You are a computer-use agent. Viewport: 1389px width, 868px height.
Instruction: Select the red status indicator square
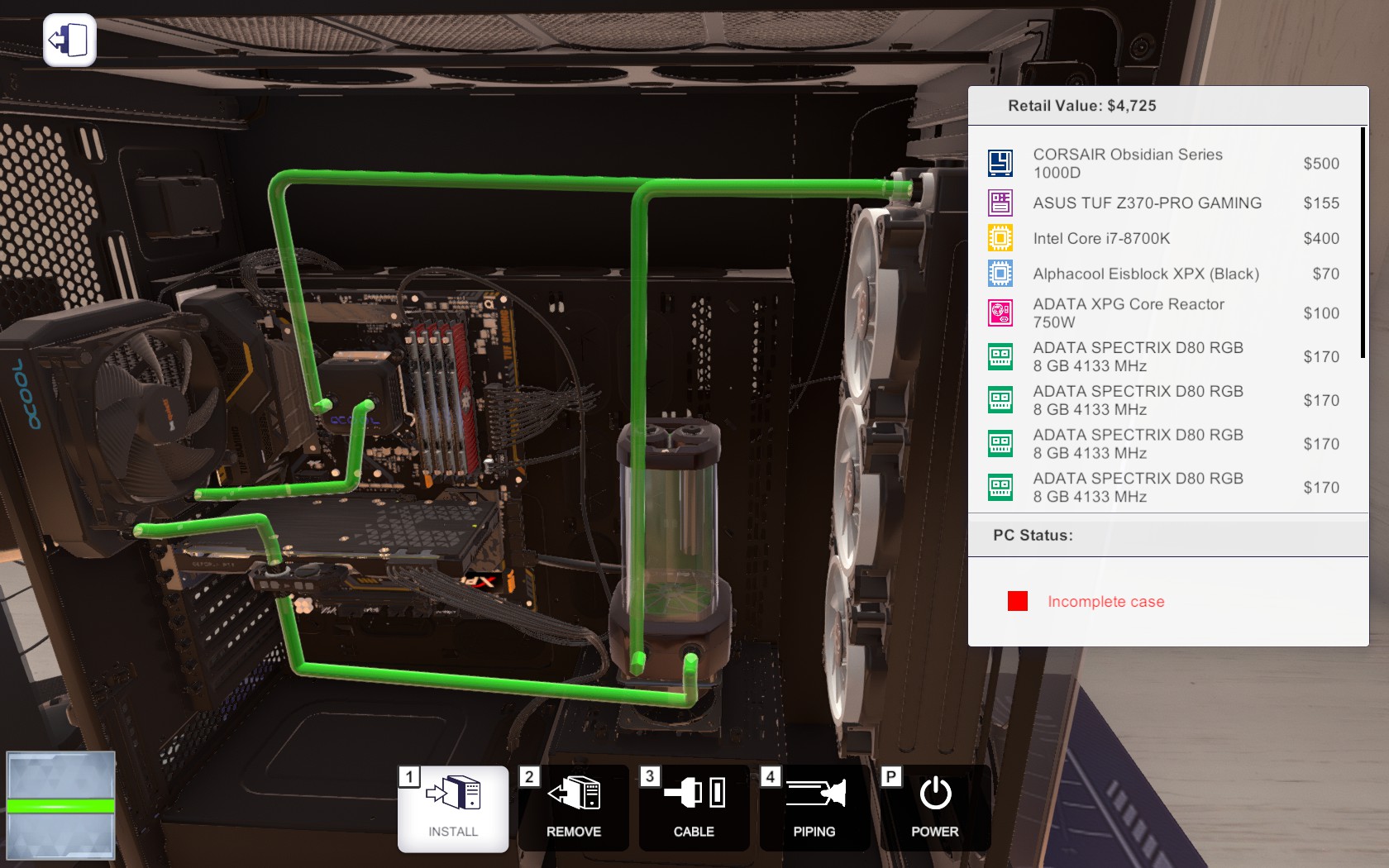click(1018, 601)
